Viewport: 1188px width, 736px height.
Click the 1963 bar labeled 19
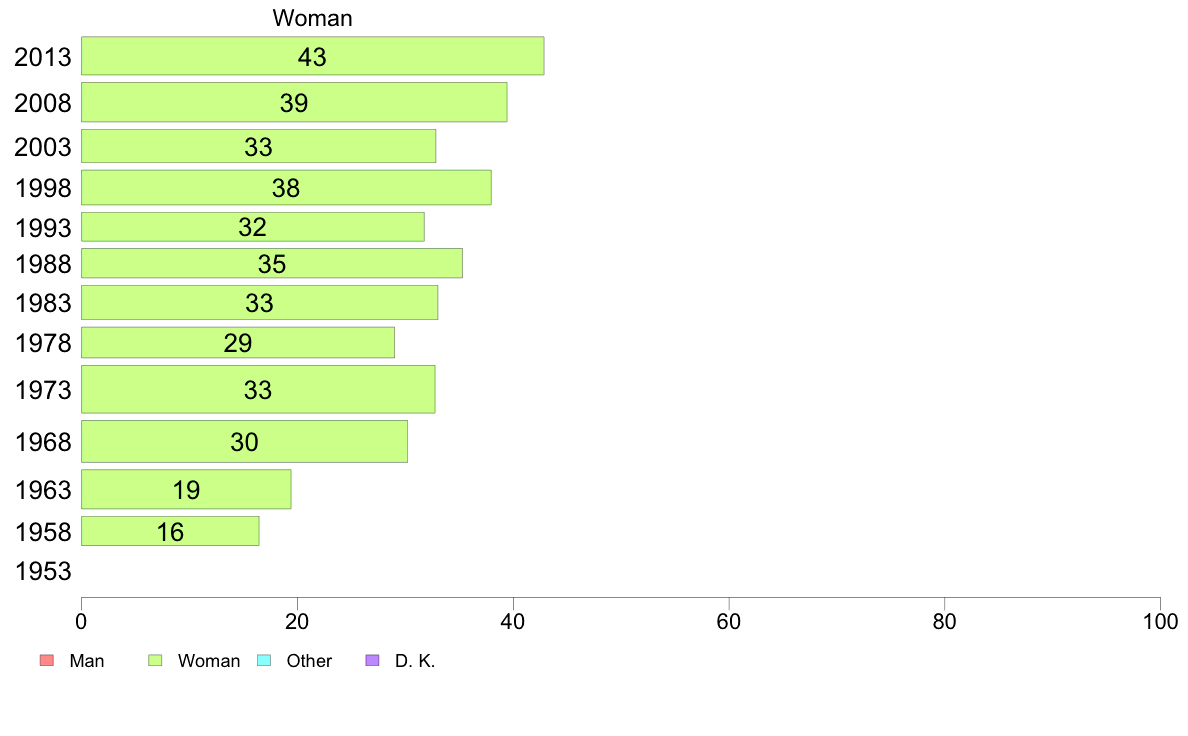point(186,489)
